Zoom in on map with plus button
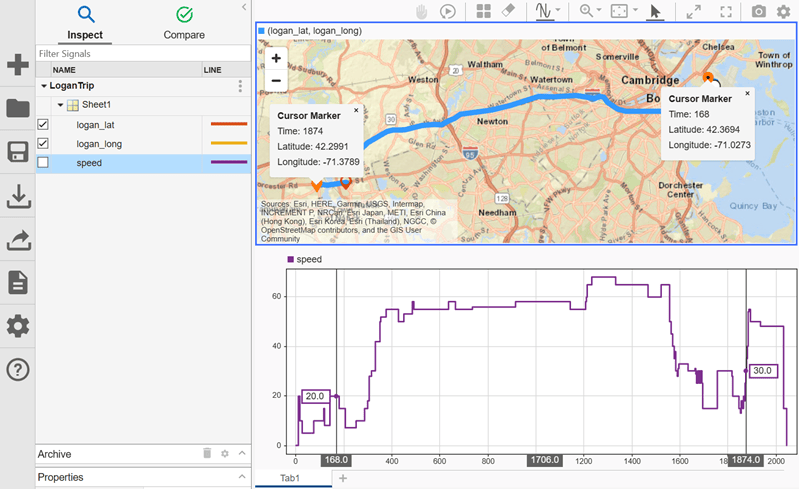Image resolution: width=799 pixels, height=490 pixels. [276, 58]
